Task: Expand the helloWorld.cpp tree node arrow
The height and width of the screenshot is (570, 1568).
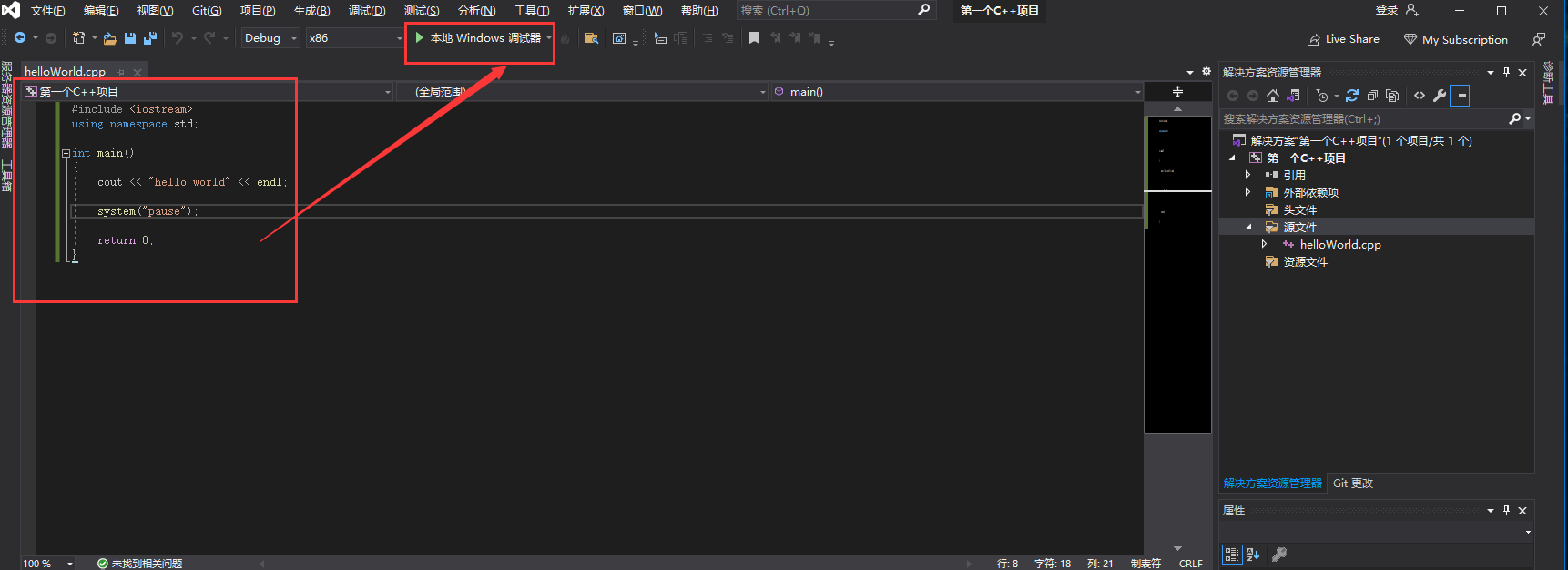Action: click(1265, 244)
